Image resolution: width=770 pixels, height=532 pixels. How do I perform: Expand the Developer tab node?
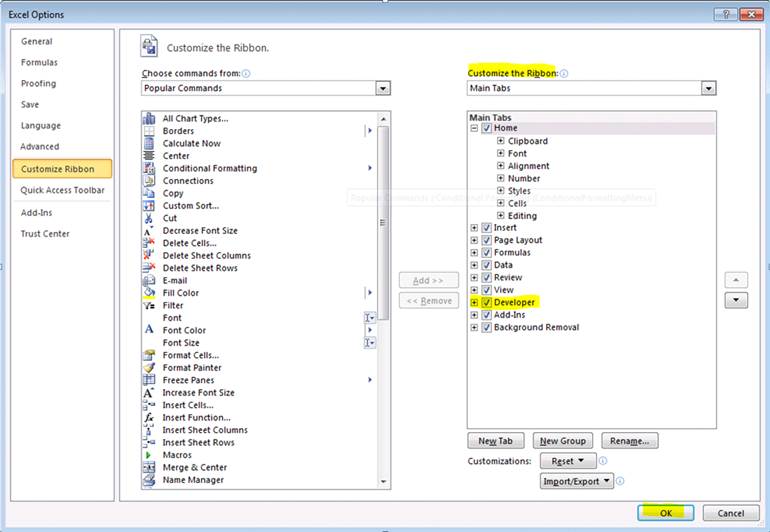click(474, 302)
